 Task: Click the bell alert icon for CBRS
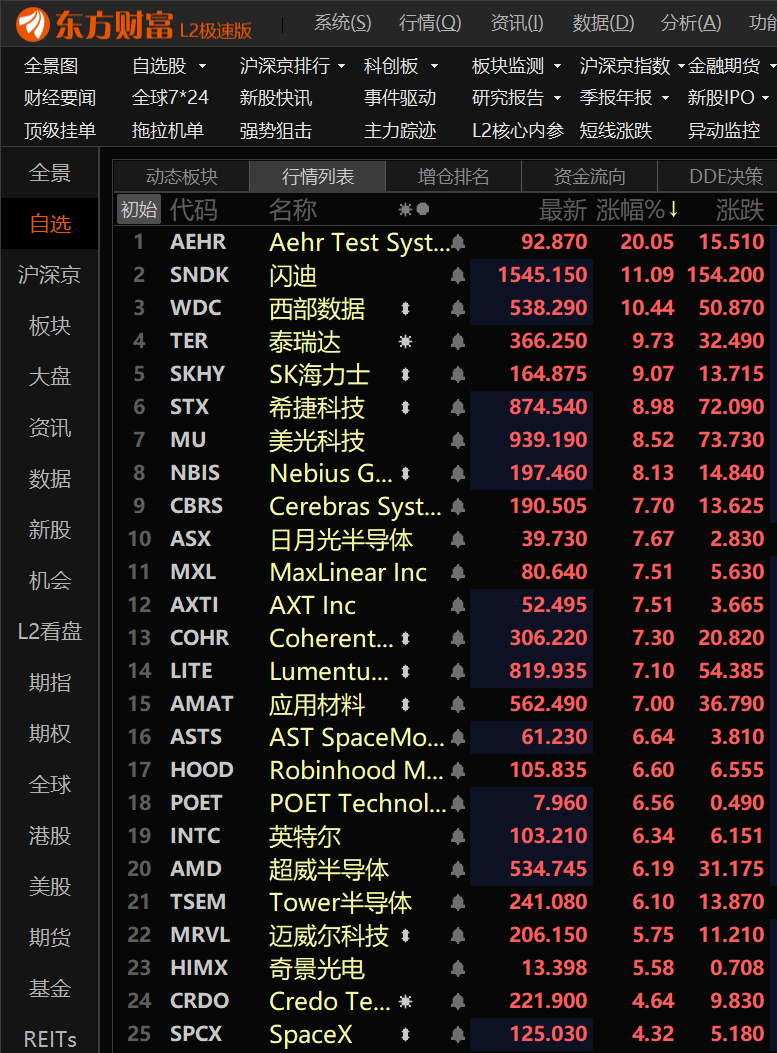point(458,506)
